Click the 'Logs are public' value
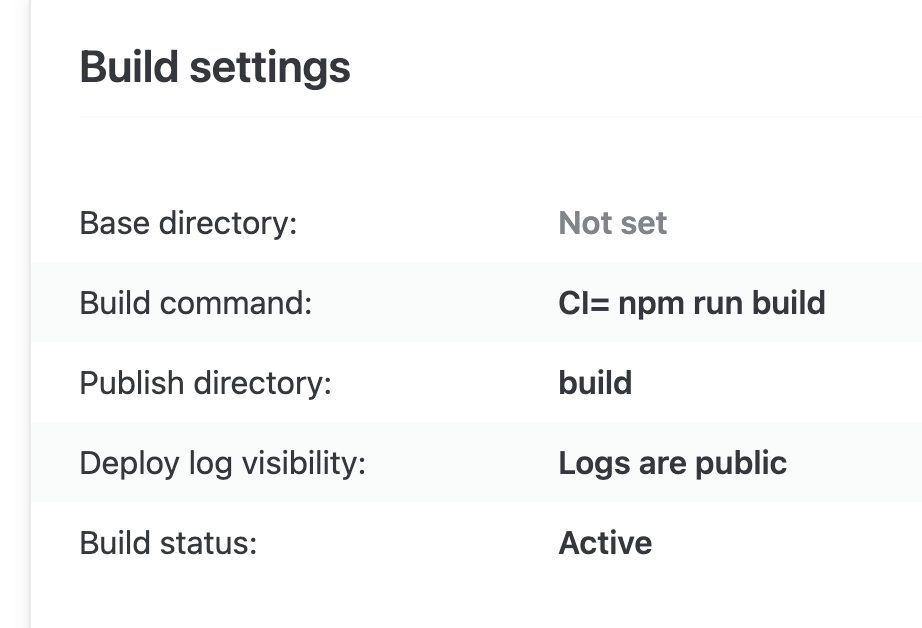Viewport: 922px width, 628px height. (672, 463)
